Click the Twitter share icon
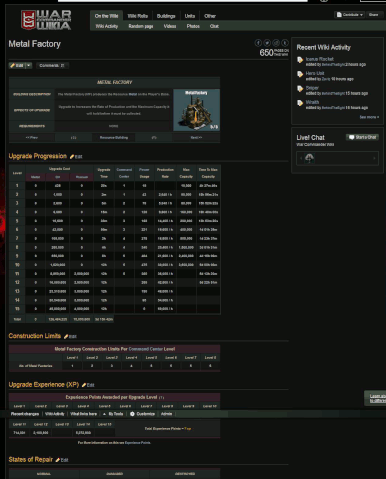This screenshot has height=479, width=386. point(267,43)
